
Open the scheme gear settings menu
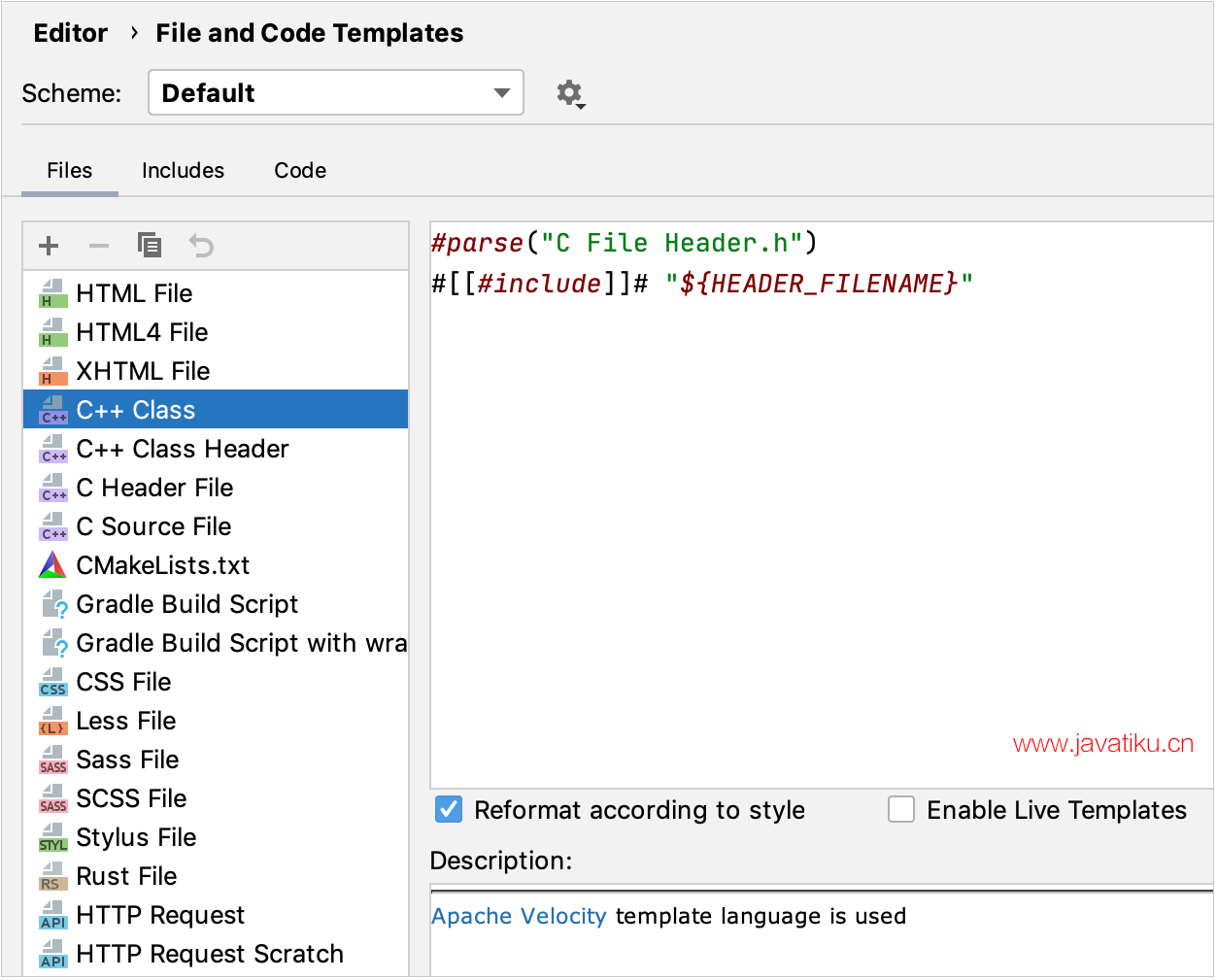click(x=570, y=93)
